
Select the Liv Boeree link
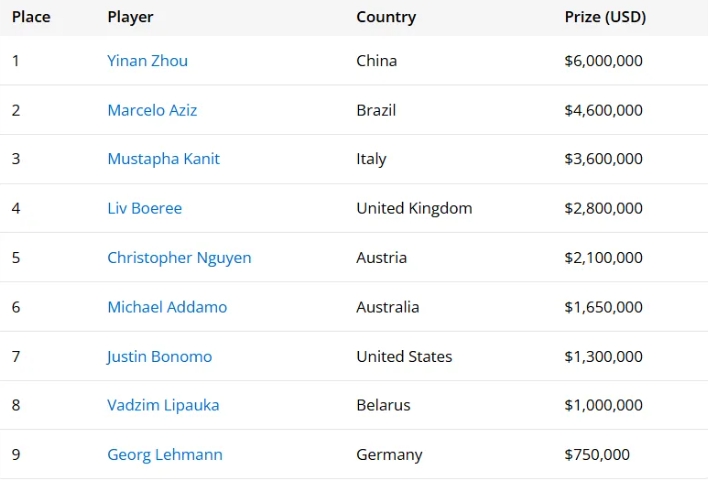144,209
